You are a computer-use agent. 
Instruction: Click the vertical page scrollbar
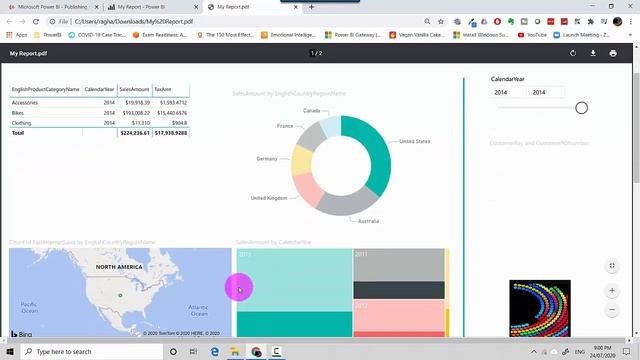(x=636, y=129)
